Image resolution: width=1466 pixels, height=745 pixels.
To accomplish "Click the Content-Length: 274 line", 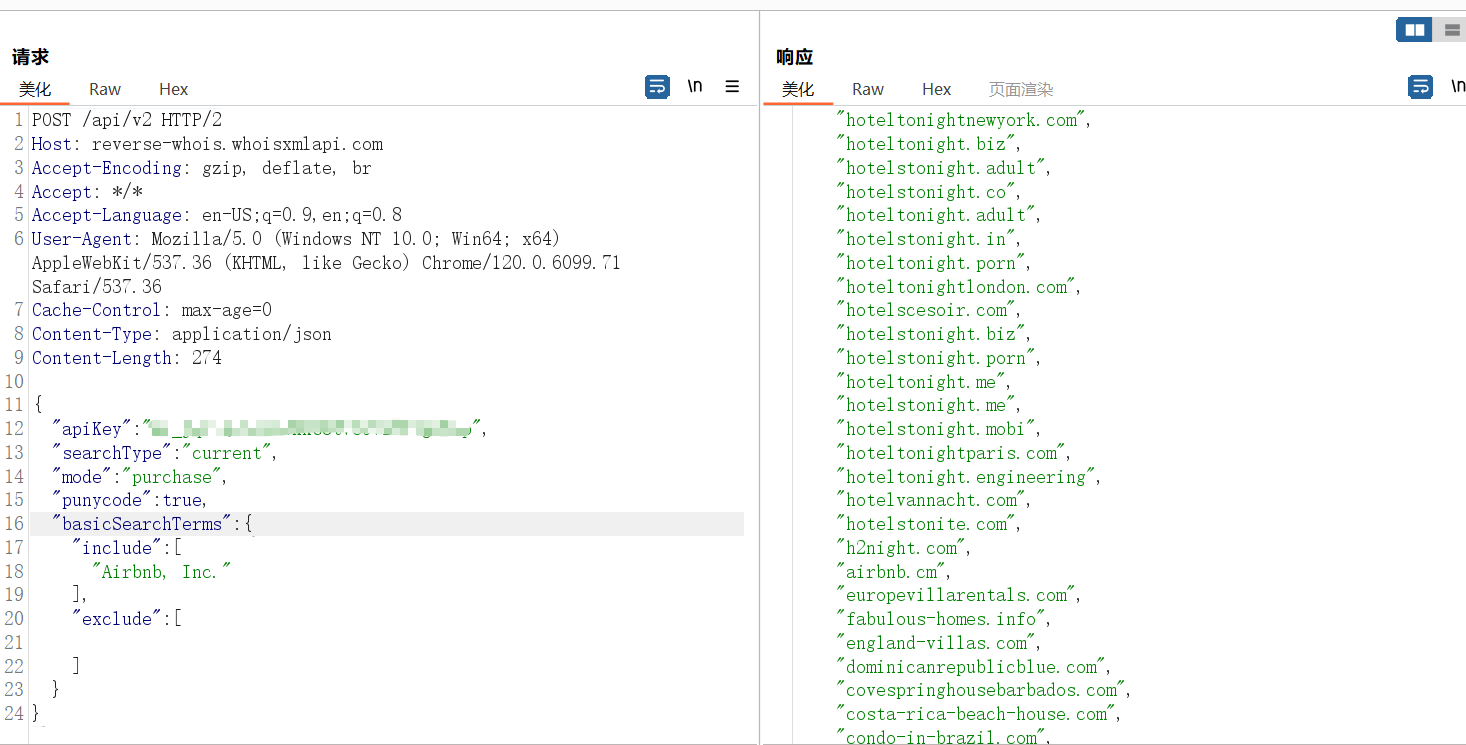I will pos(127,358).
